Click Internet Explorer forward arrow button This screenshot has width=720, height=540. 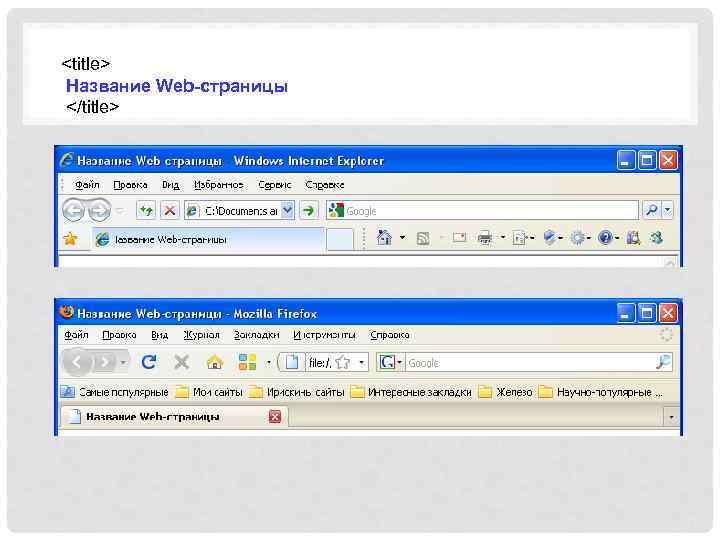[99, 211]
